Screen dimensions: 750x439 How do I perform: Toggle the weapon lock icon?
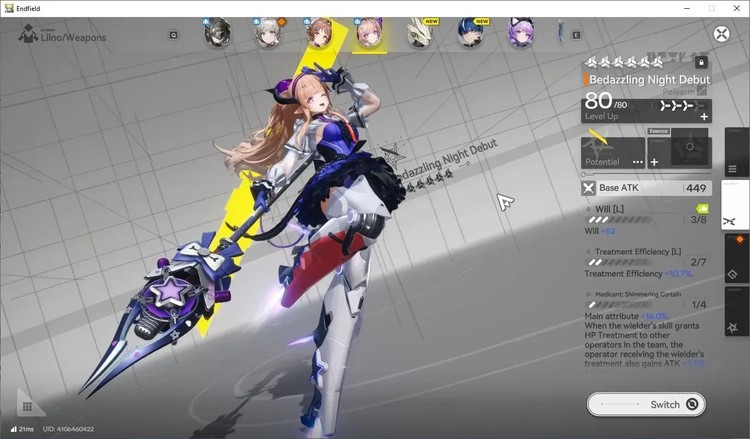pyautogui.click(x=701, y=62)
